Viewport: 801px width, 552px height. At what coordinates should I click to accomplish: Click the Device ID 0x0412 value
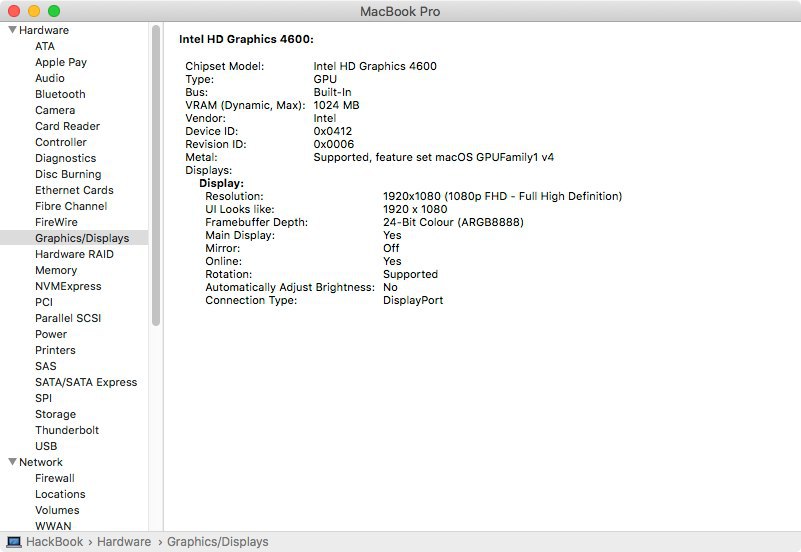coord(333,131)
